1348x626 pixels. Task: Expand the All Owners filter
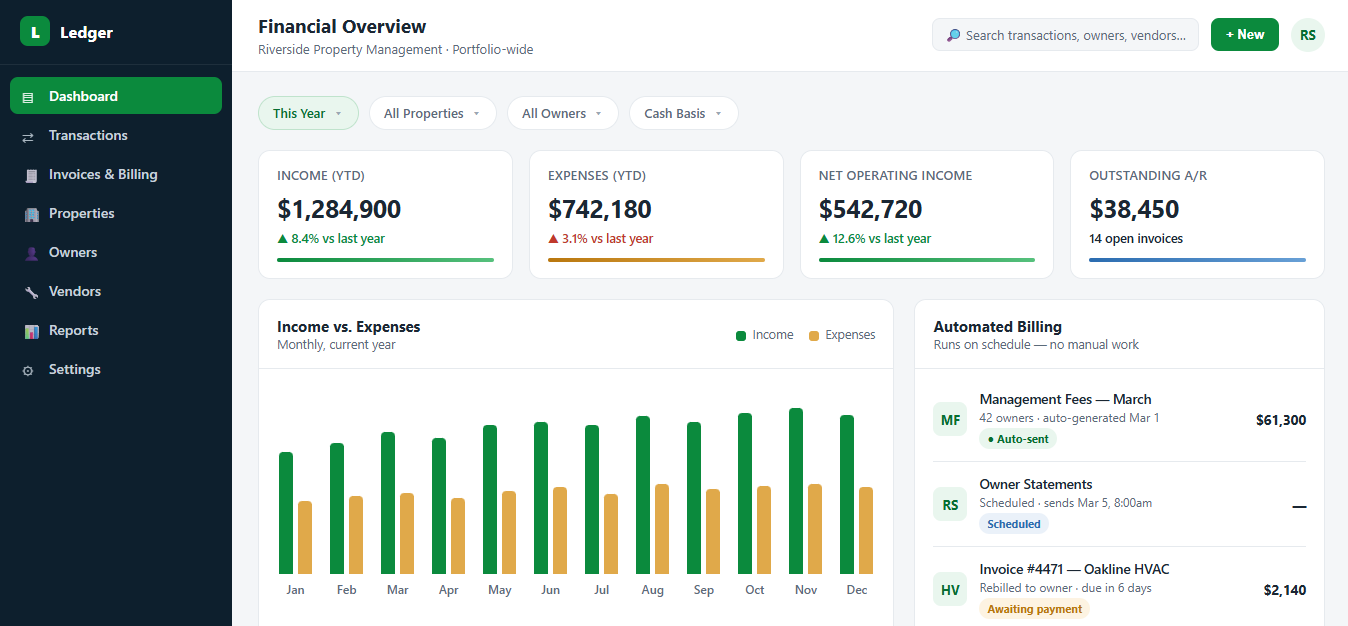coord(562,113)
